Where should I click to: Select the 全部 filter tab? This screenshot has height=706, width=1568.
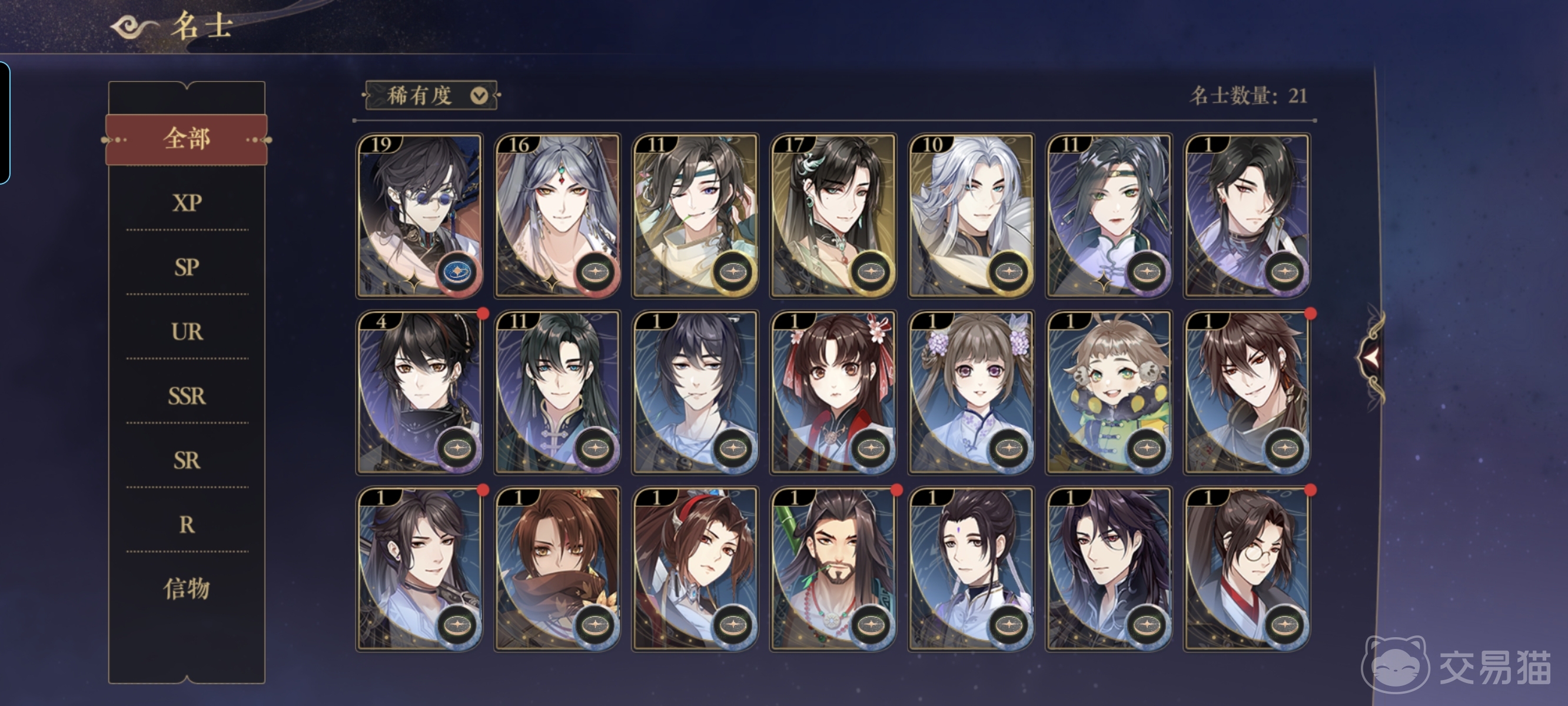click(186, 139)
